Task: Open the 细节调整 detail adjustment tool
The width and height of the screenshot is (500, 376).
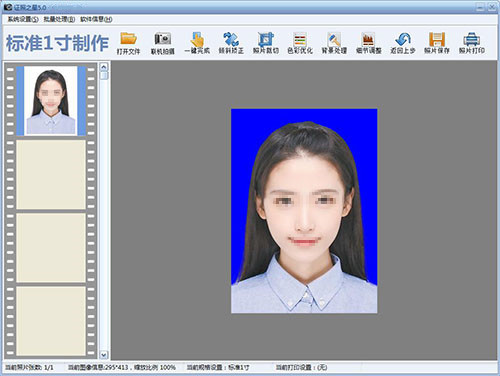Action: pos(369,43)
